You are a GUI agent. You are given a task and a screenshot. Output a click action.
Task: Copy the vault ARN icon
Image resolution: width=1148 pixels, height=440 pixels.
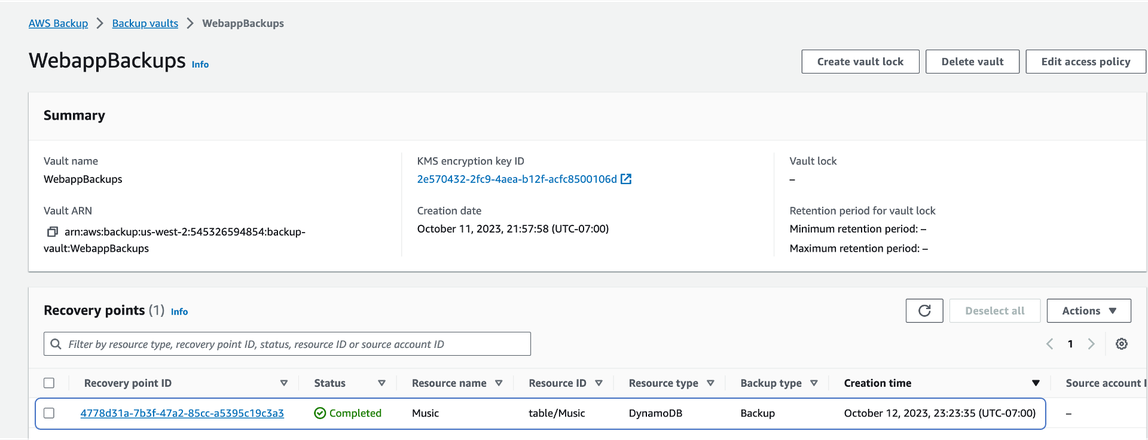coord(52,232)
